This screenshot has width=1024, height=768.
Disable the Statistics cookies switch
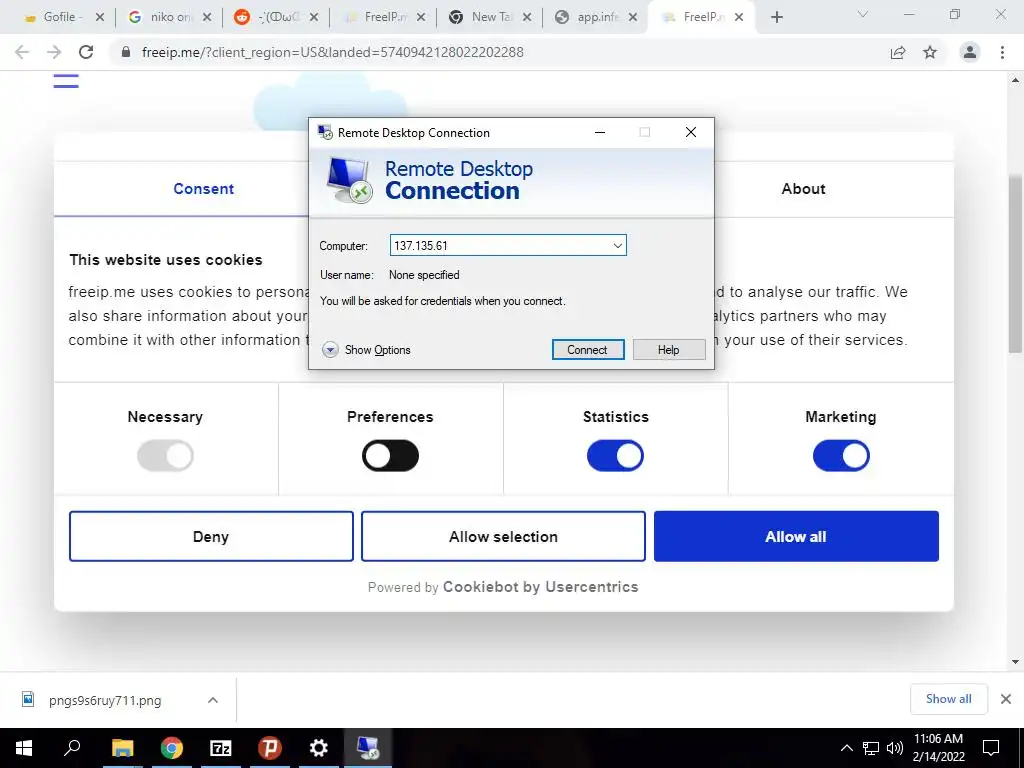click(x=615, y=456)
